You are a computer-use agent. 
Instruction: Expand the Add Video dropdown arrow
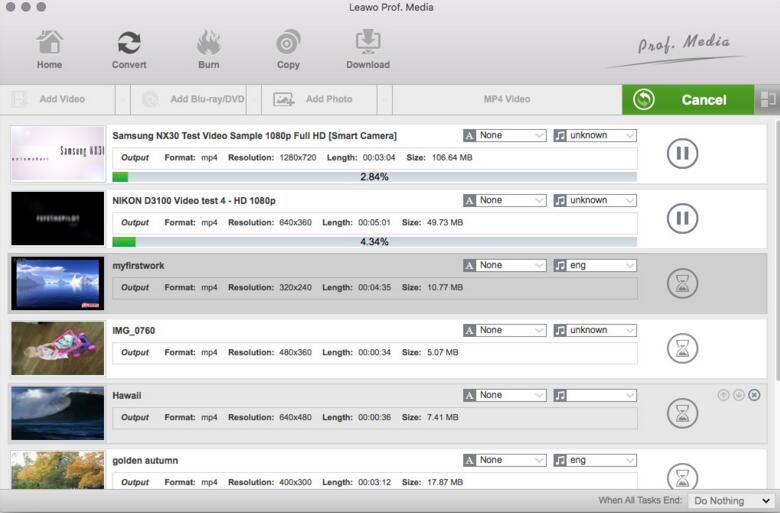(123, 100)
